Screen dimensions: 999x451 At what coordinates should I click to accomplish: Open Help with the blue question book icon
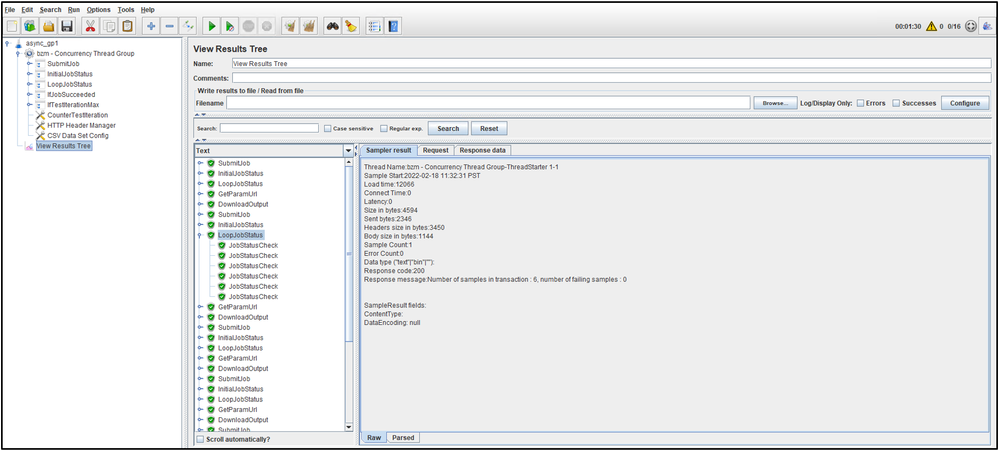(393, 26)
